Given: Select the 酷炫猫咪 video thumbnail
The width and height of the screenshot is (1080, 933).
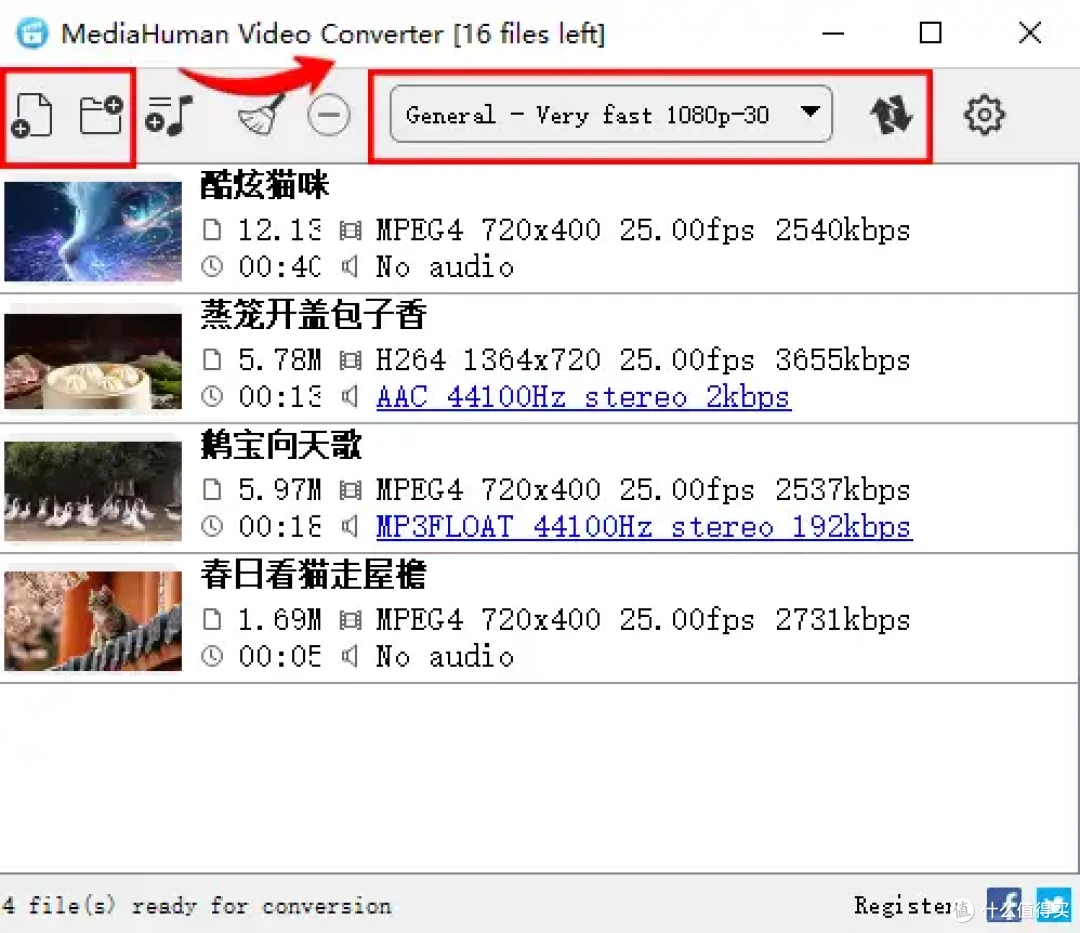Looking at the screenshot, I should 93,231.
